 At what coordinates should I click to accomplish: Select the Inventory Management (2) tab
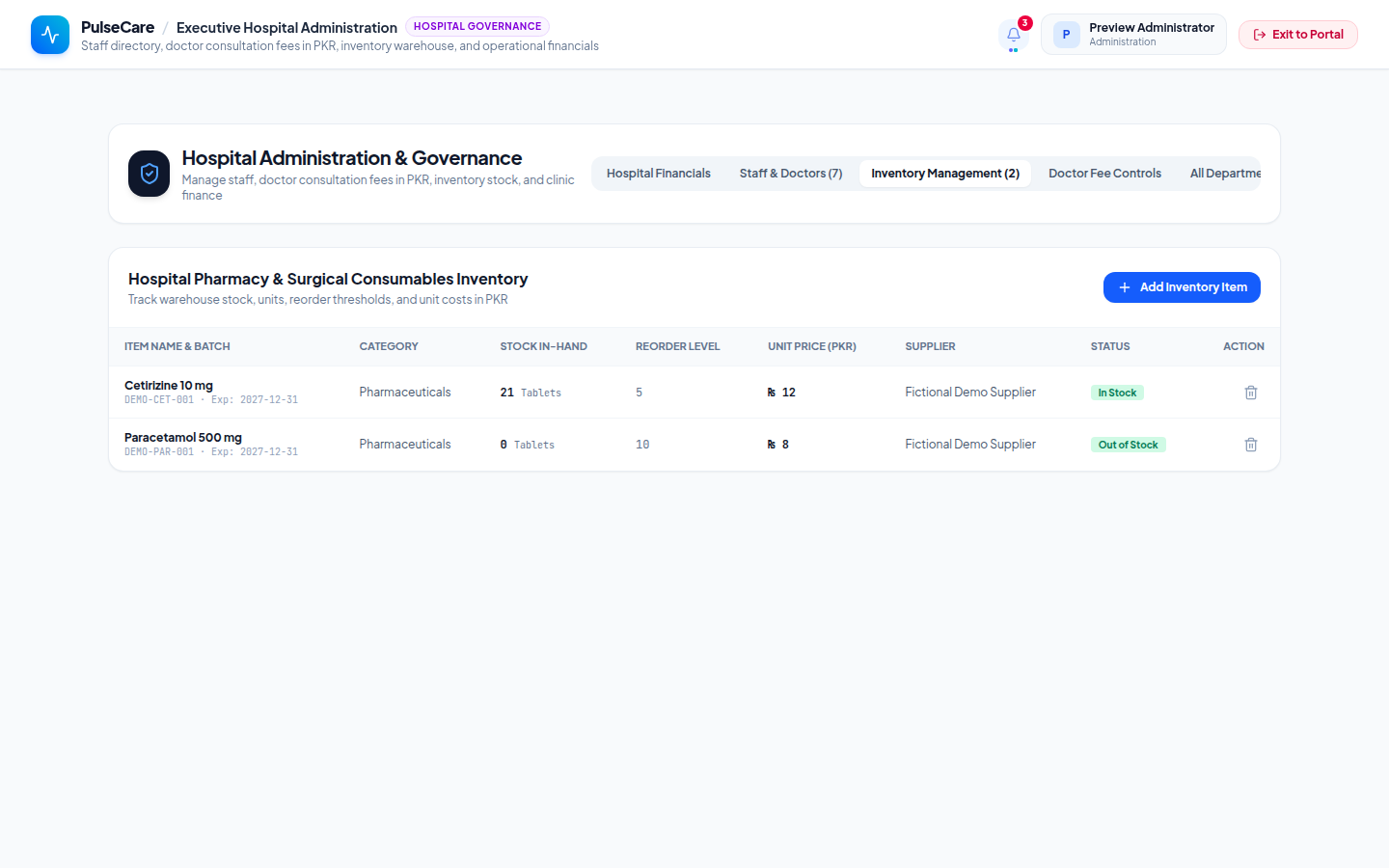945,174
